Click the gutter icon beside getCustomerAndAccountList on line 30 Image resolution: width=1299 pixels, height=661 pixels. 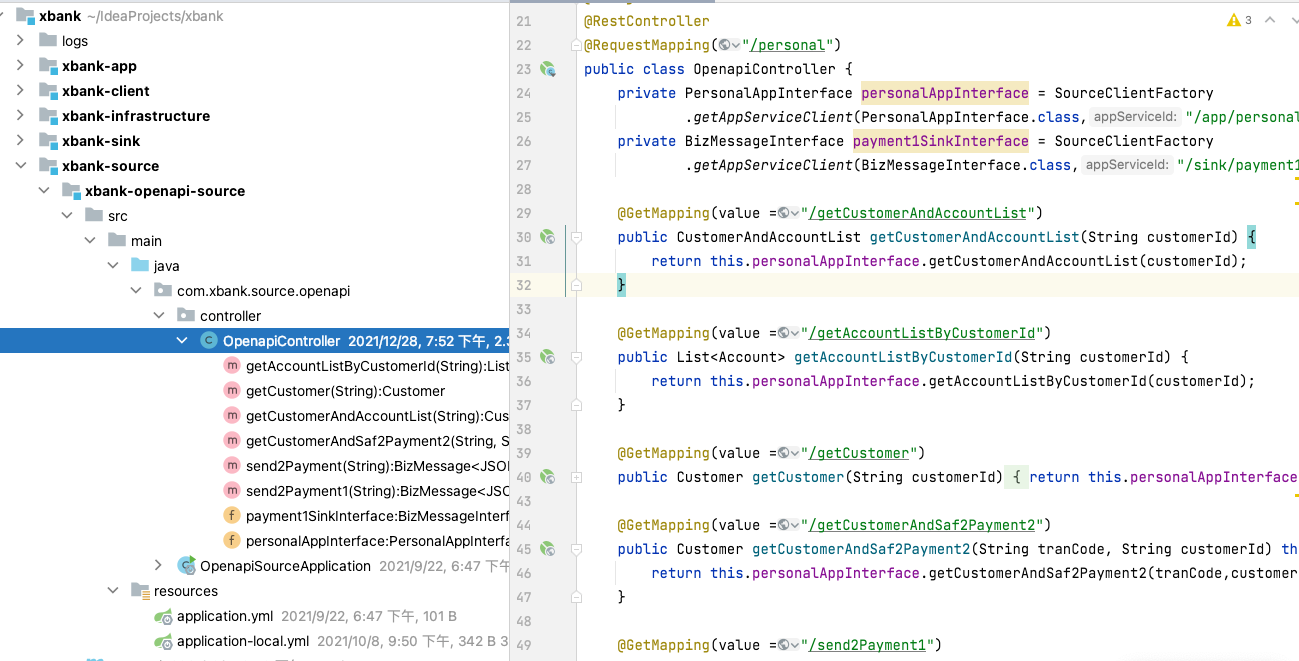tap(547, 237)
